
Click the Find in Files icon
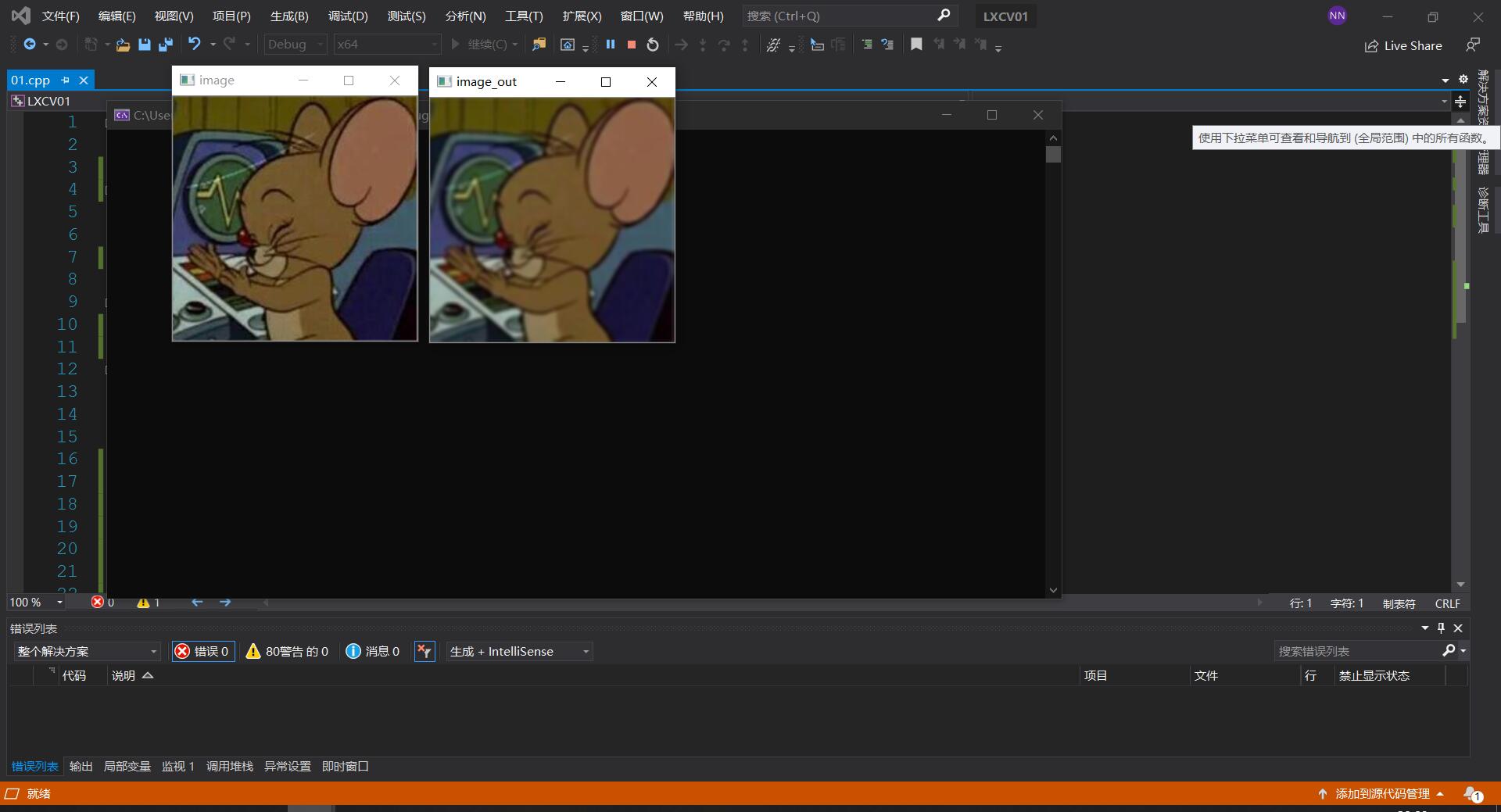pos(539,45)
